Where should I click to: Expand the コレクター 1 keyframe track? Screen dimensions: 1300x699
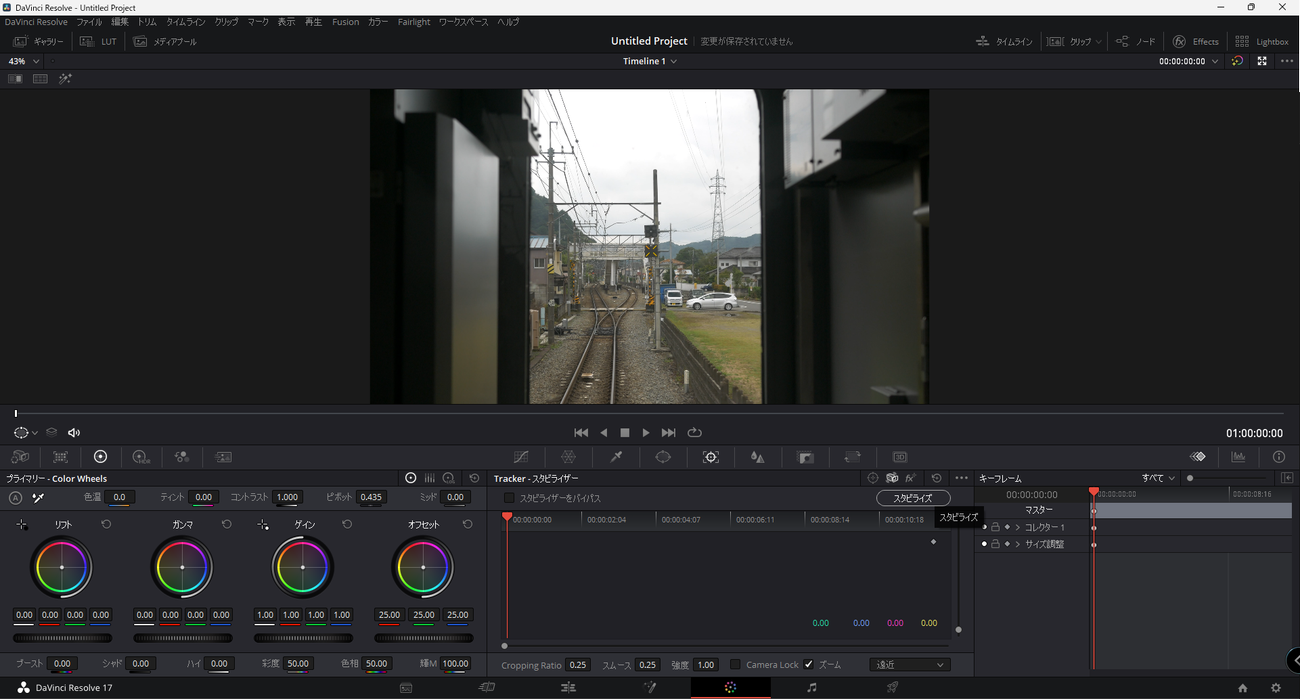[1018, 527]
